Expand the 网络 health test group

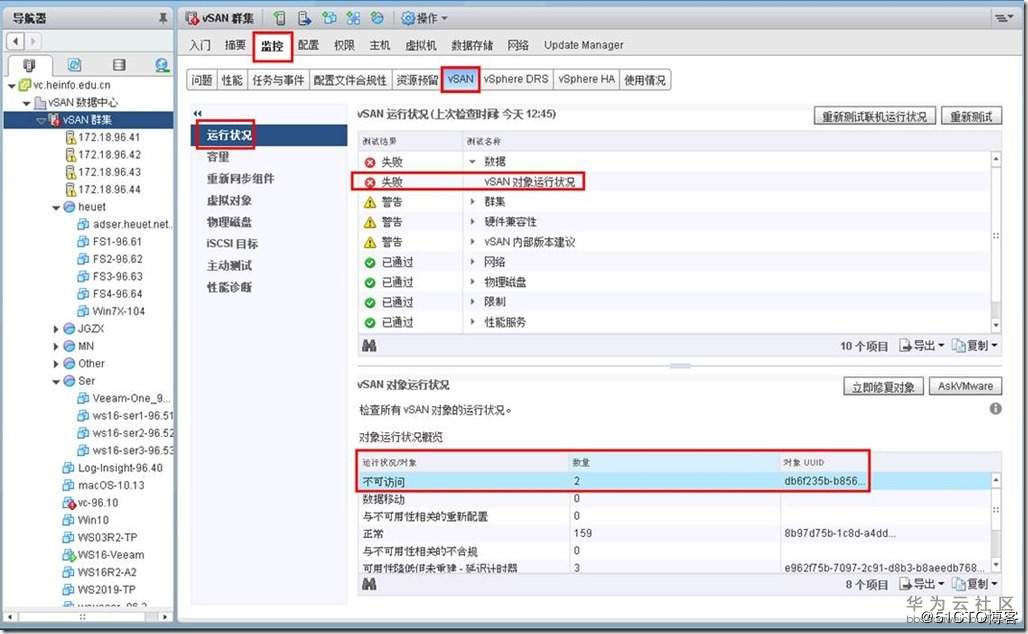pyautogui.click(x=472, y=262)
